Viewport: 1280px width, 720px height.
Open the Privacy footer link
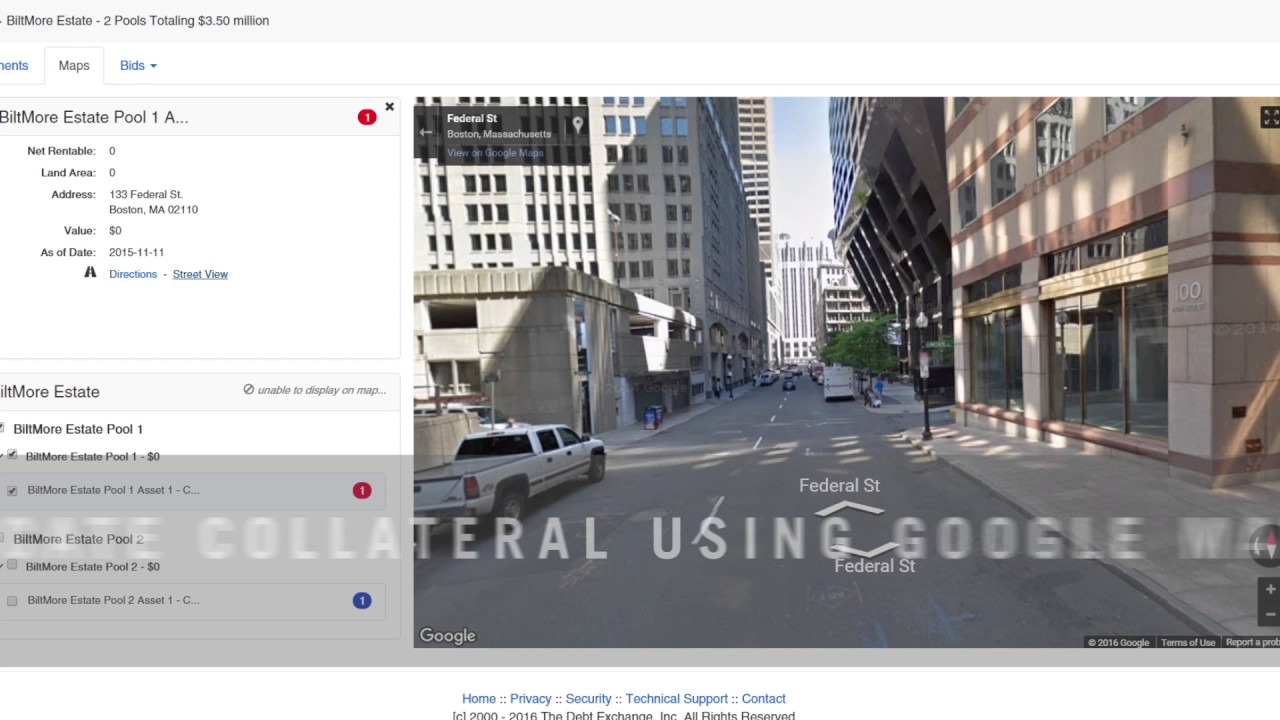click(531, 699)
